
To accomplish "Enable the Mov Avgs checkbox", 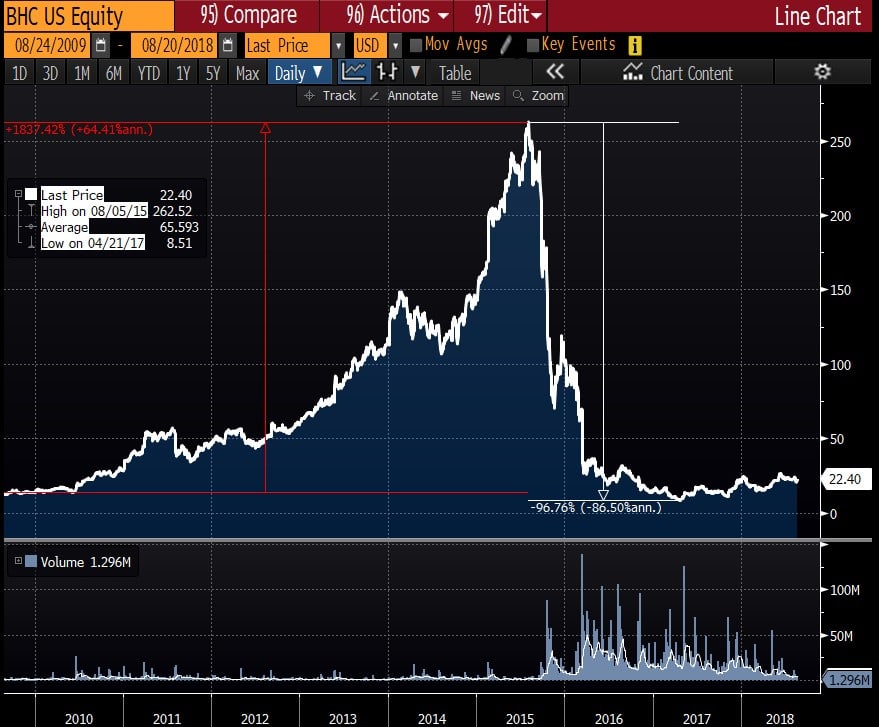I will tap(415, 45).
